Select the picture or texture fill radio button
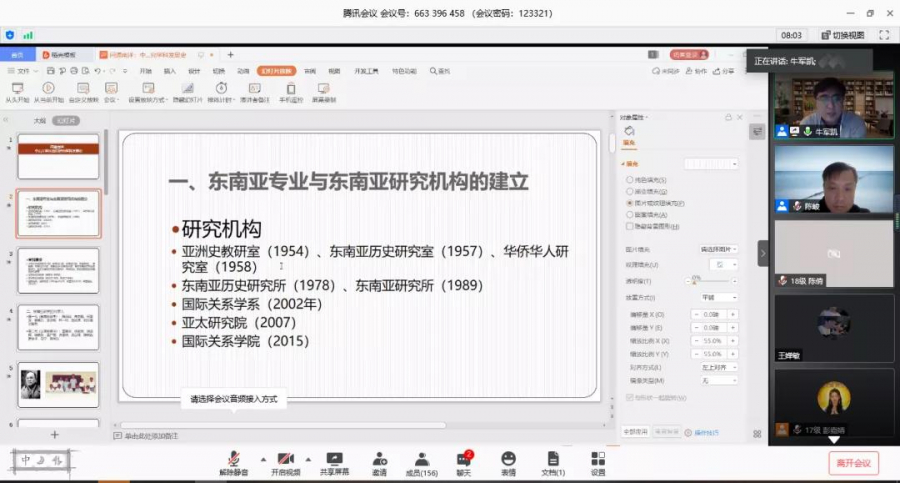The width and height of the screenshot is (900, 483). coord(628,203)
